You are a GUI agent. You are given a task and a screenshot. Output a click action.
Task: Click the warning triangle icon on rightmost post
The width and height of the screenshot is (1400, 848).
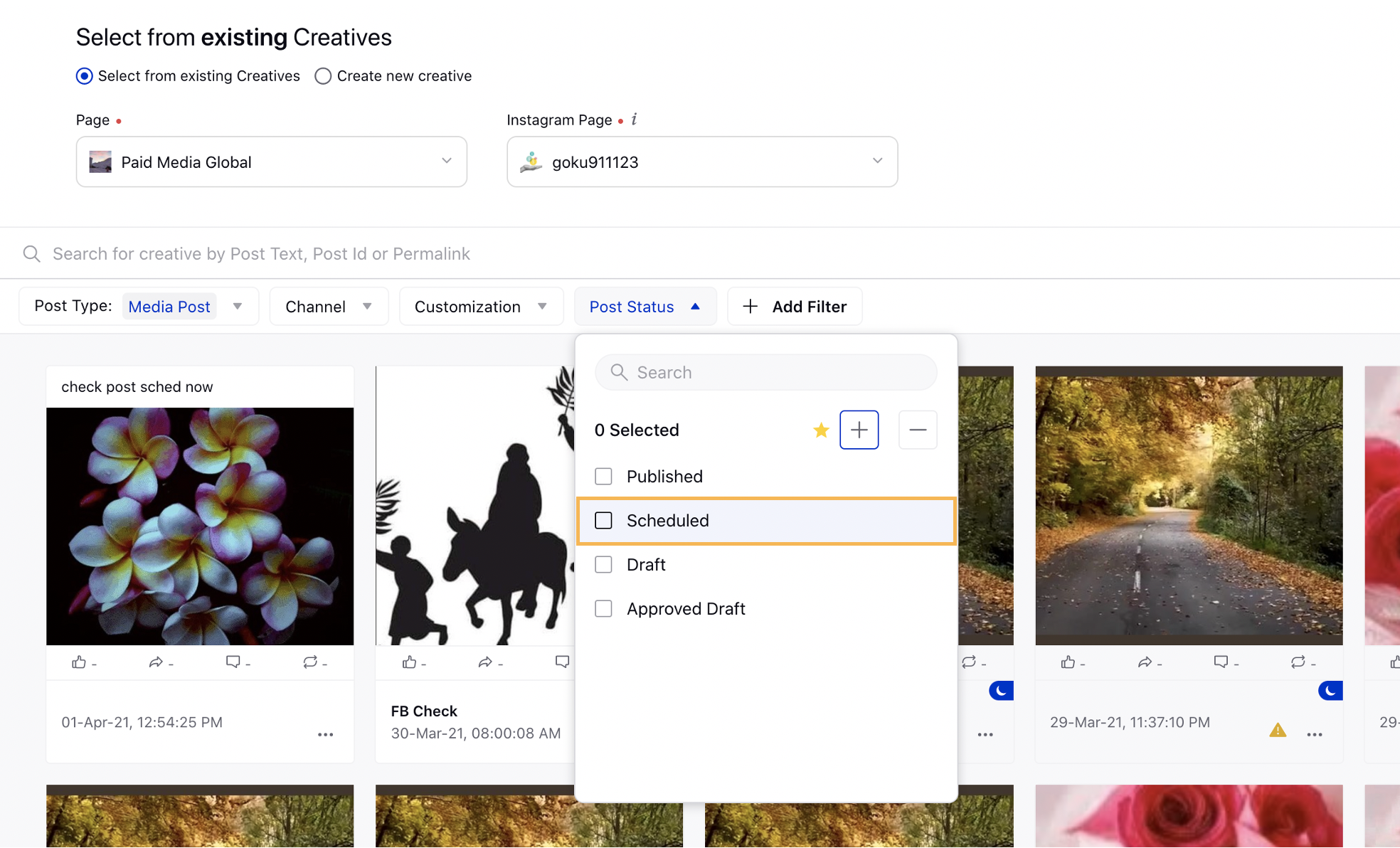[1278, 730]
